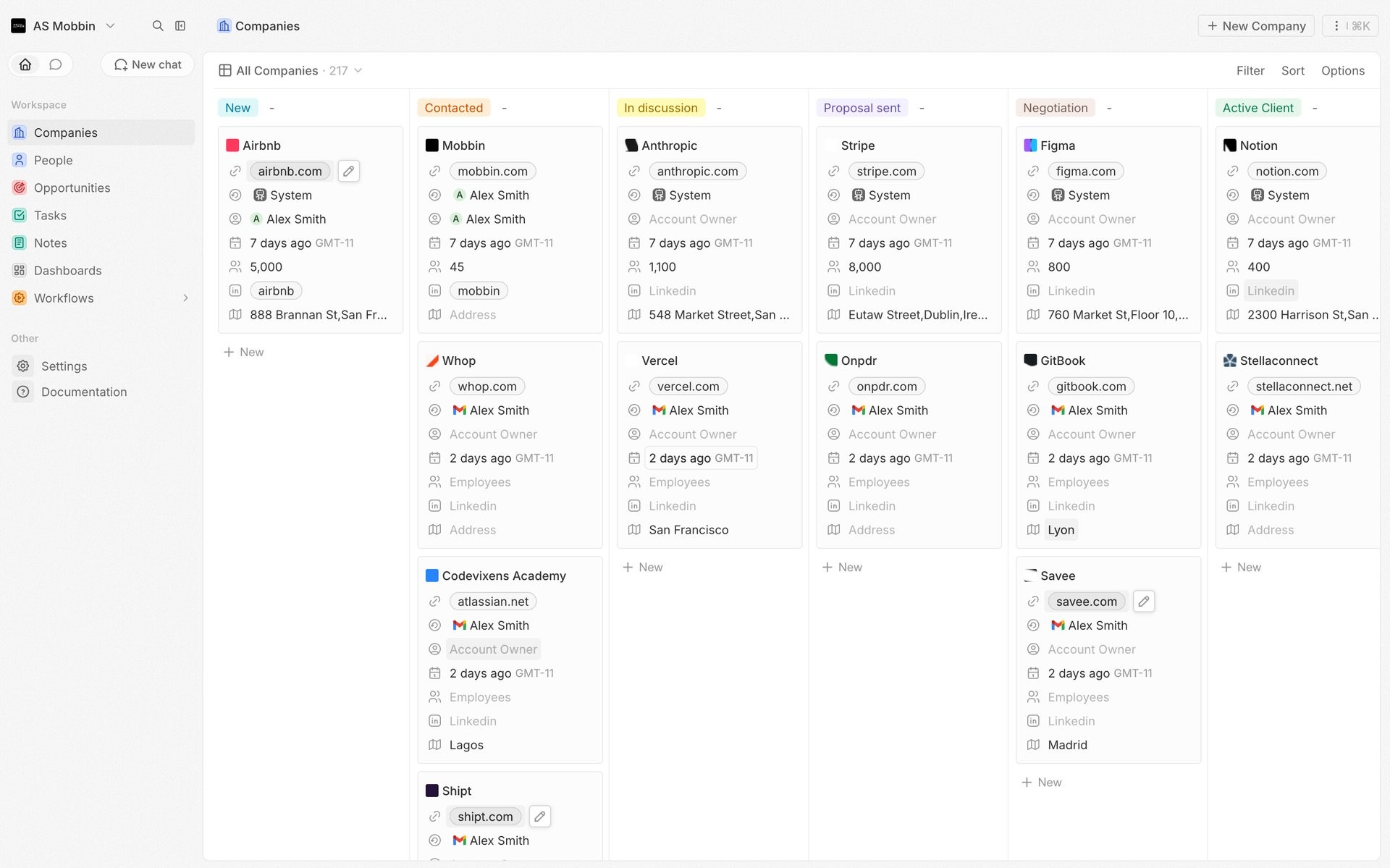1390x868 pixels.
Task: Click the Whop company logo
Action: click(x=432, y=361)
